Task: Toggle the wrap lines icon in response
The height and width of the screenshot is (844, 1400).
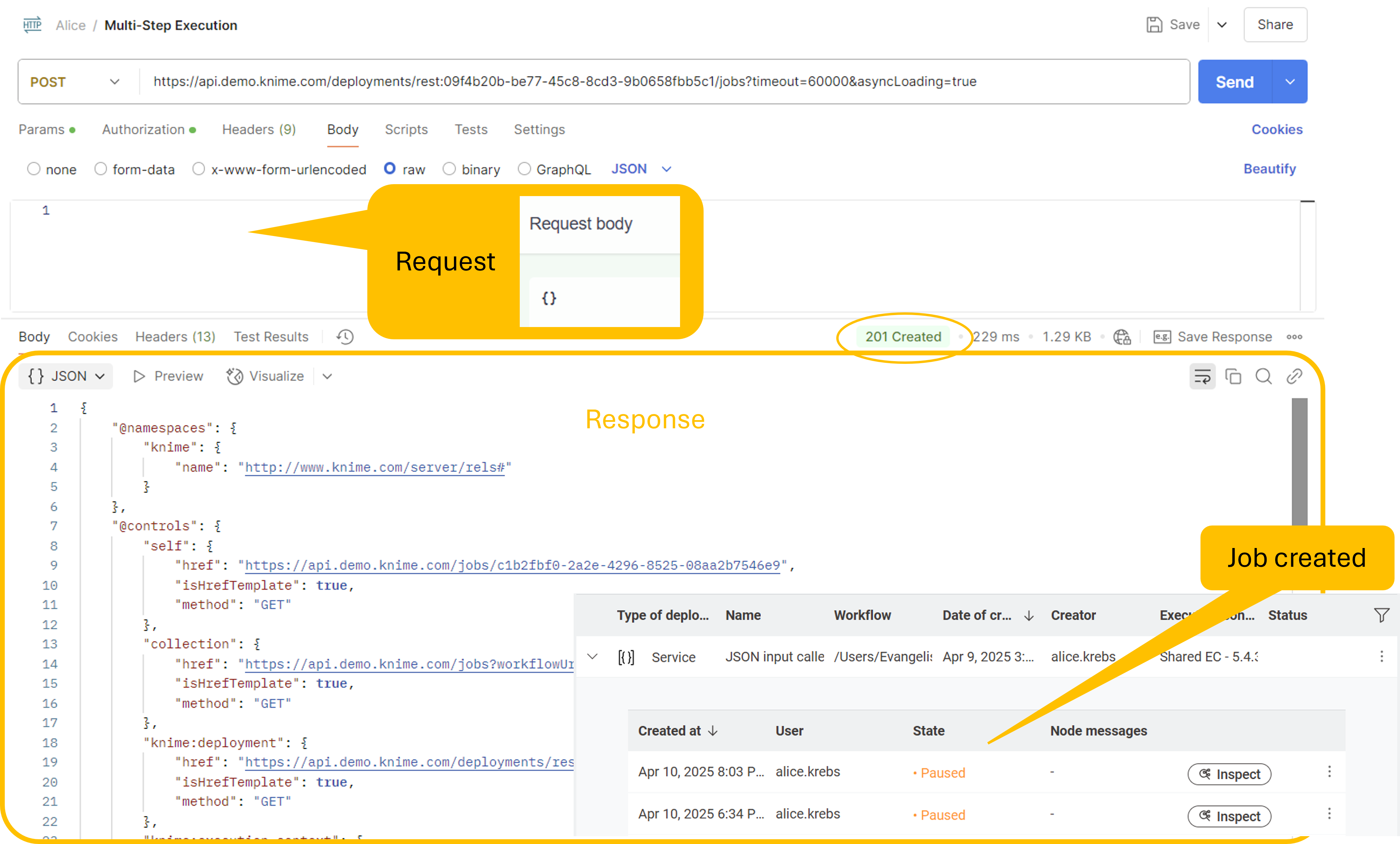Action: (x=1202, y=376)
